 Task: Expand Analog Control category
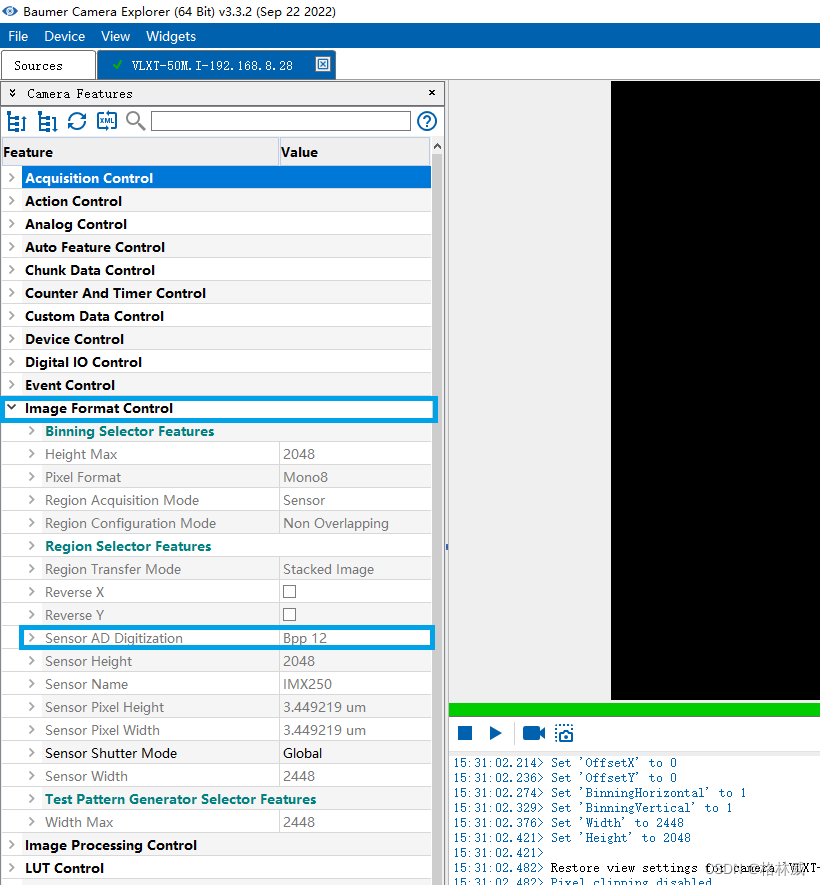(11, 224)
